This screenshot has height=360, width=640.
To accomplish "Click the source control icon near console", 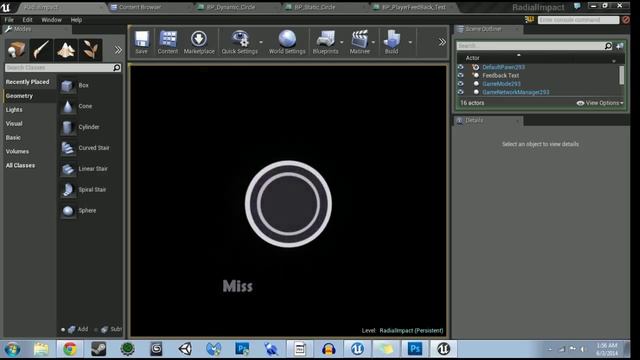I will [x=529, y=20].
